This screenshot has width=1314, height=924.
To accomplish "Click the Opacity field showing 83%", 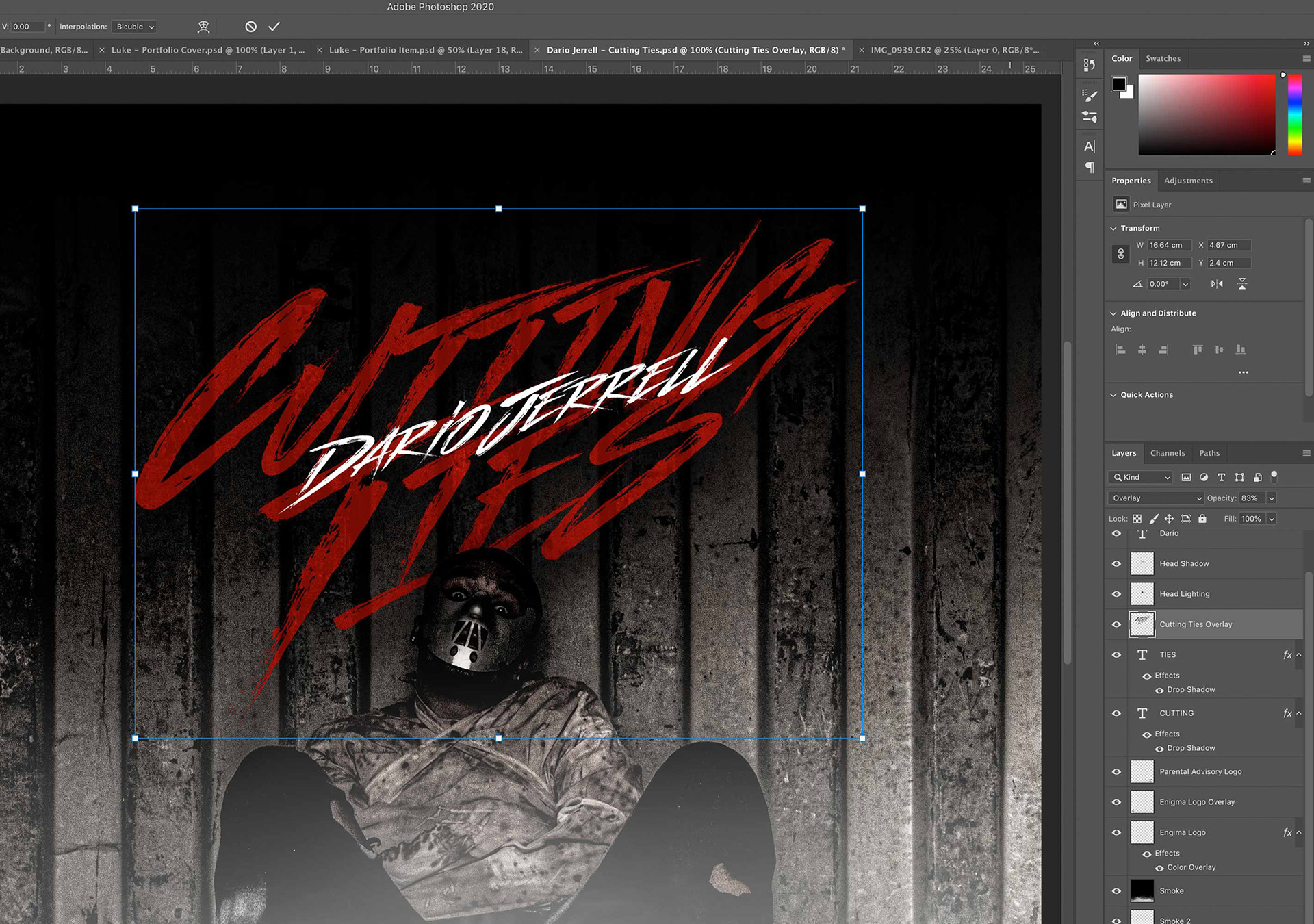I will [x=1251, y=498].
